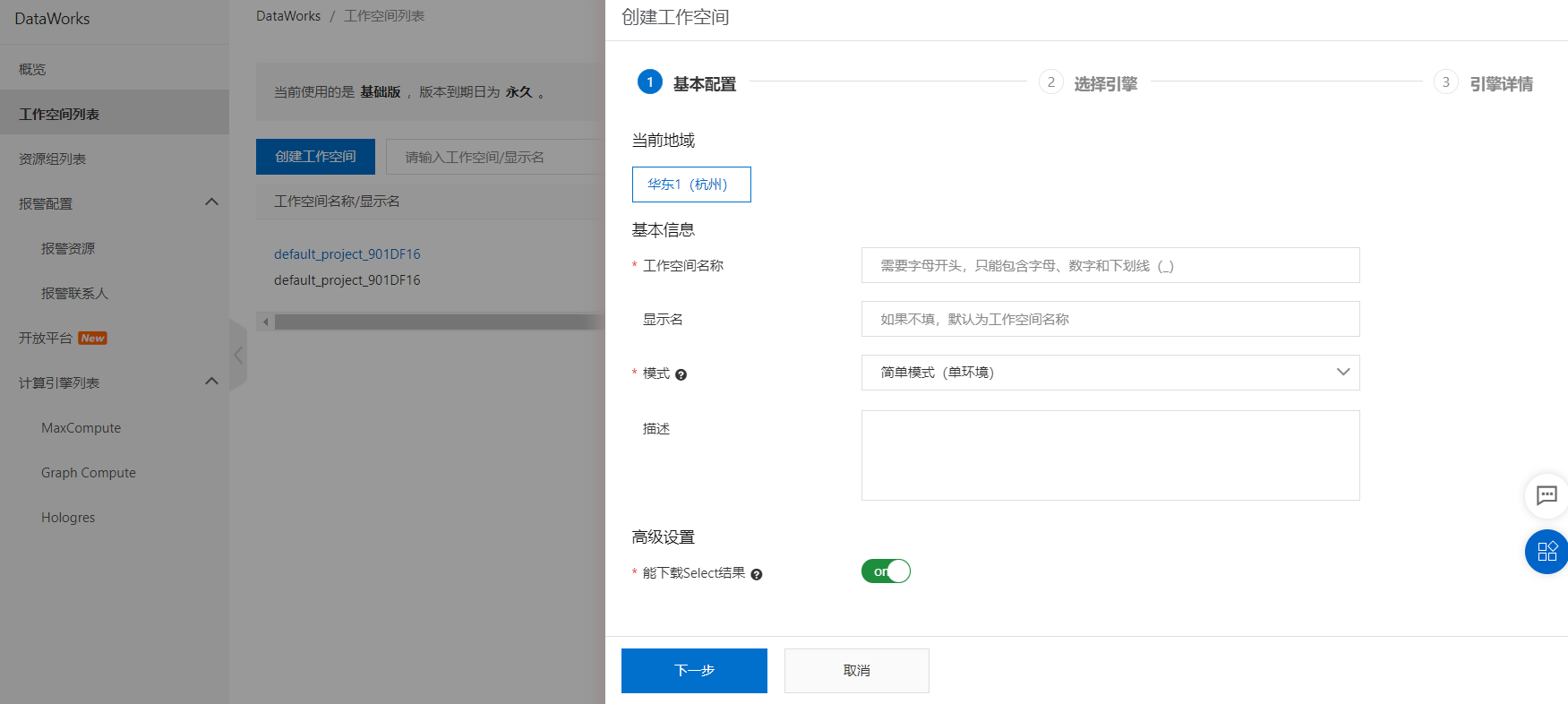Focus the 显示名 input field

click(x=1110, y=319)
